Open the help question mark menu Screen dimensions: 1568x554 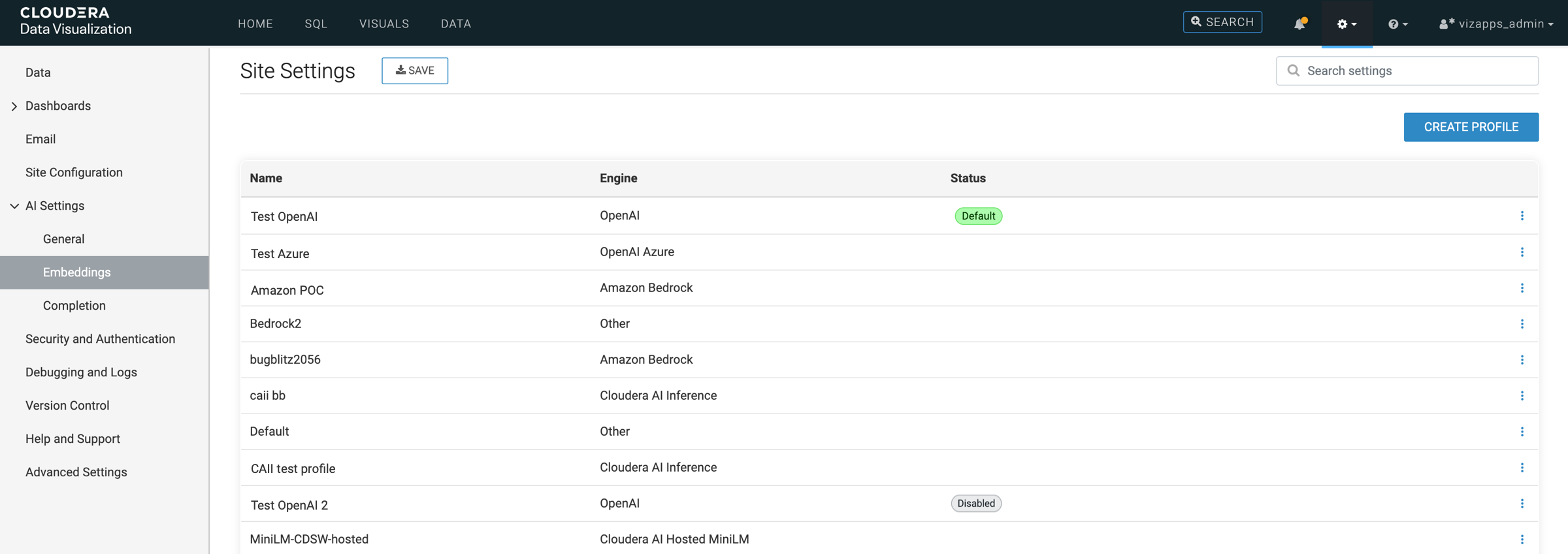[1397, 24]
